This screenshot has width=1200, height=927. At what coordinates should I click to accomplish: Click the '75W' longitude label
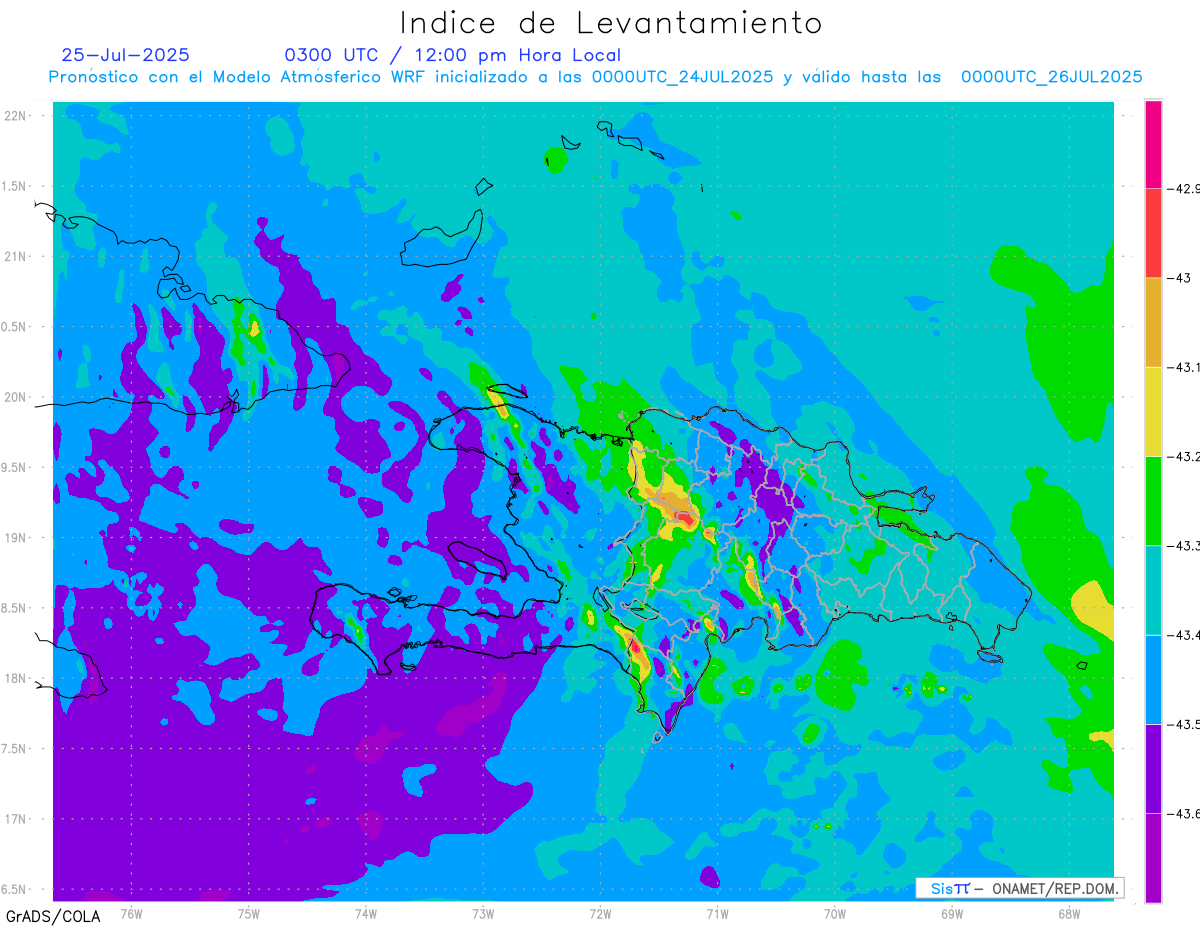(x=249, y=914)
